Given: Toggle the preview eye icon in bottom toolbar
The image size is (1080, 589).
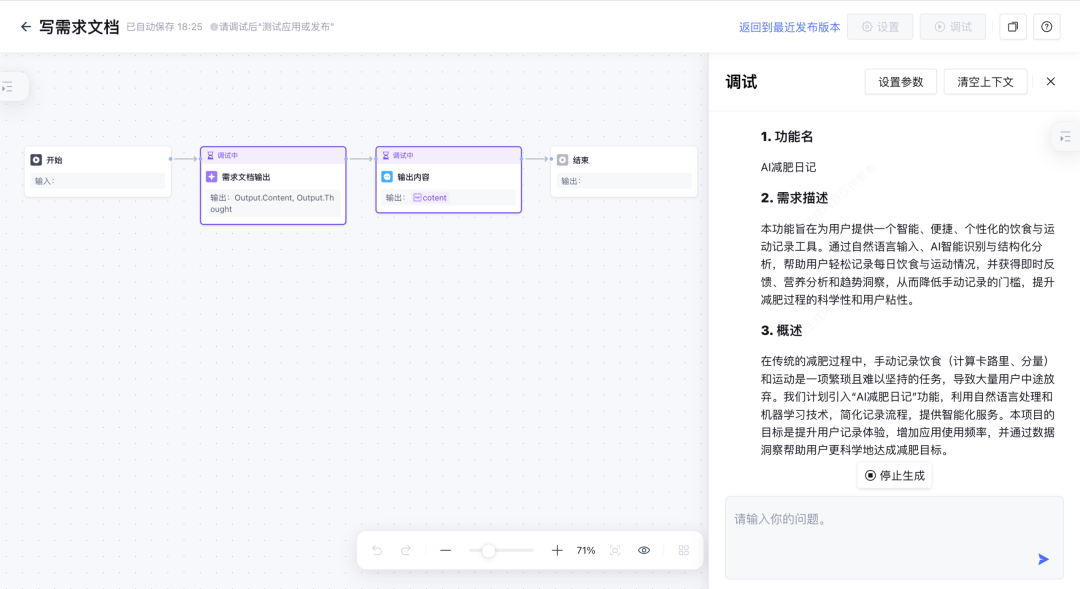Looking at the screenshot, I should pos(643,550).
